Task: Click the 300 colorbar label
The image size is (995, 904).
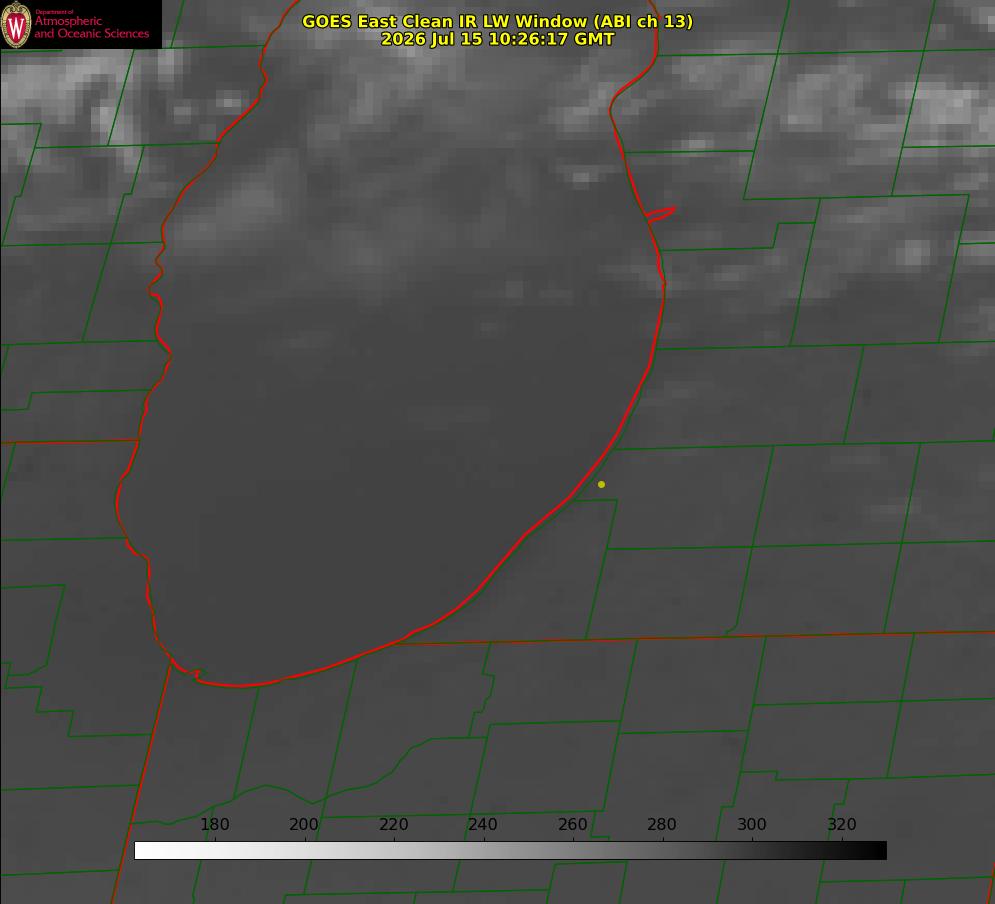Action: click(x=752, y=824)
